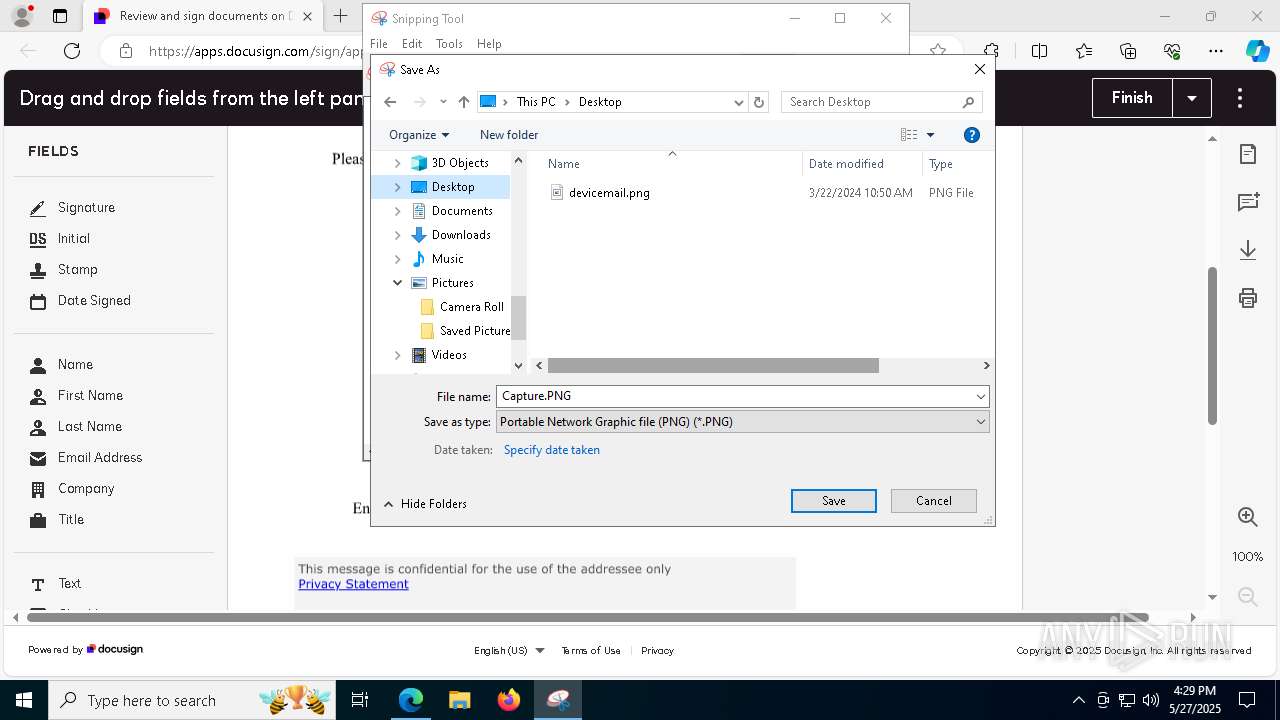Choose the Email Address field

click(85, 458)
